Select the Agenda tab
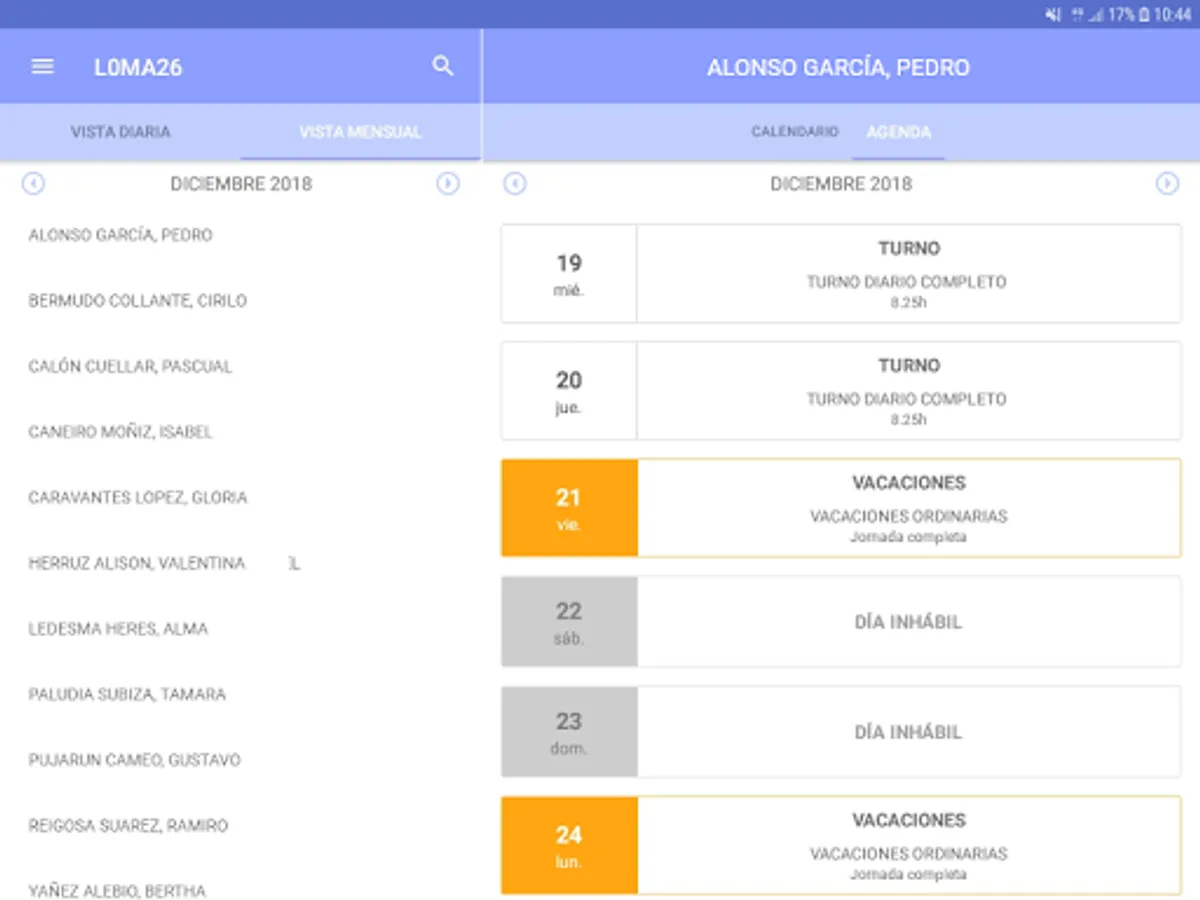 (x=898, y=132)
